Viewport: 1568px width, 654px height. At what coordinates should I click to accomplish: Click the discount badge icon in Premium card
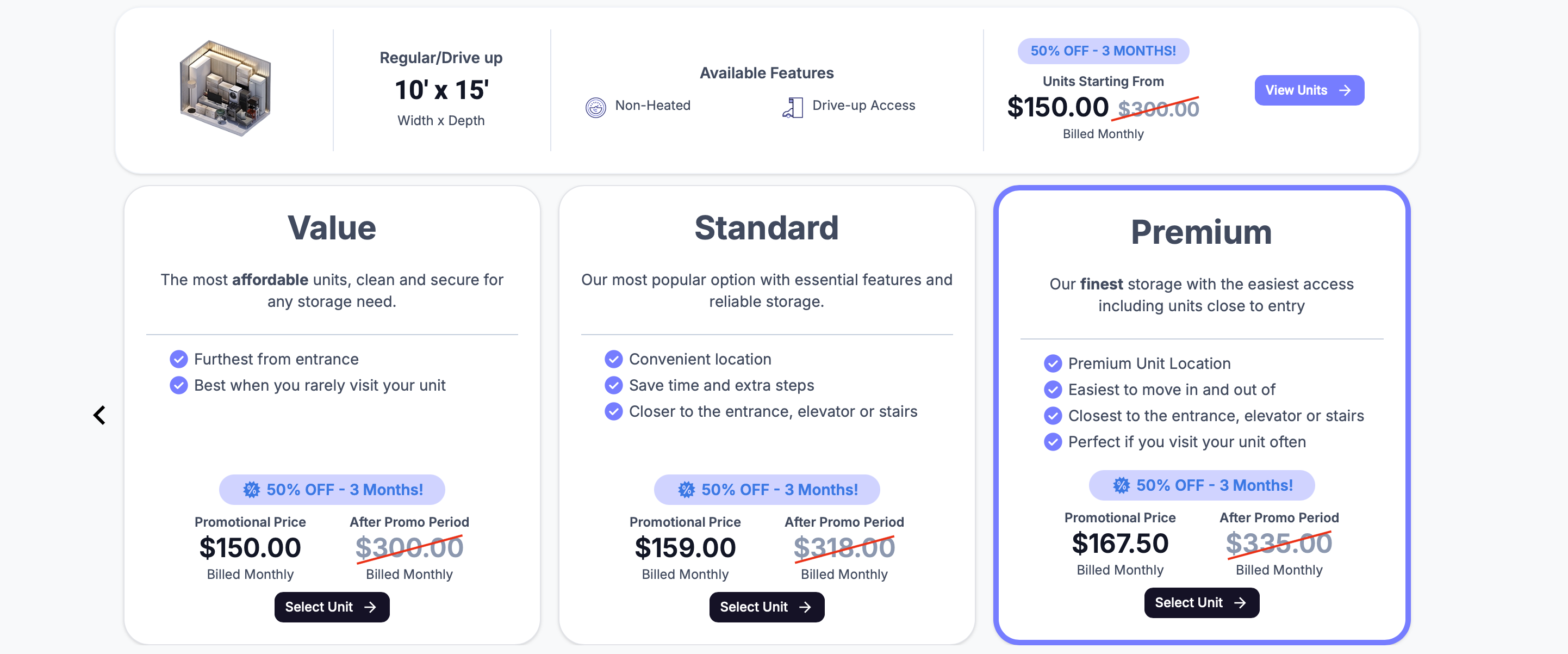(x=1121, y=485)
